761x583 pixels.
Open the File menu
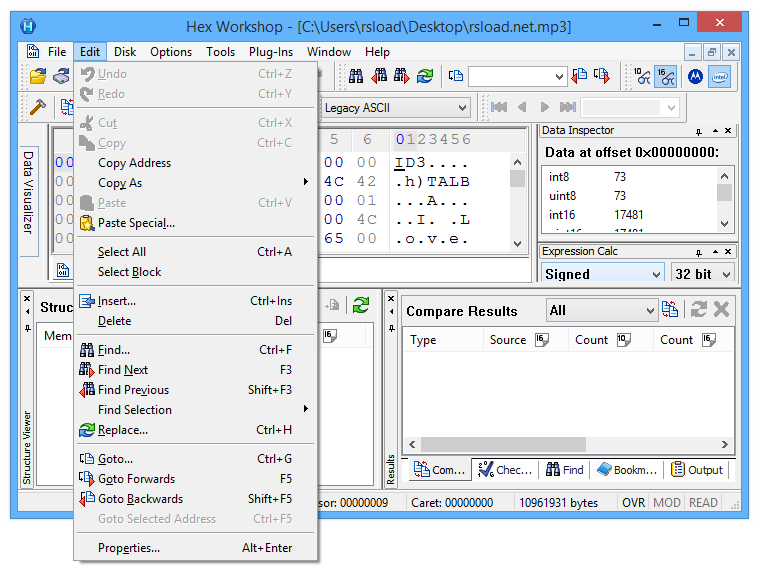tap(57, 51)
